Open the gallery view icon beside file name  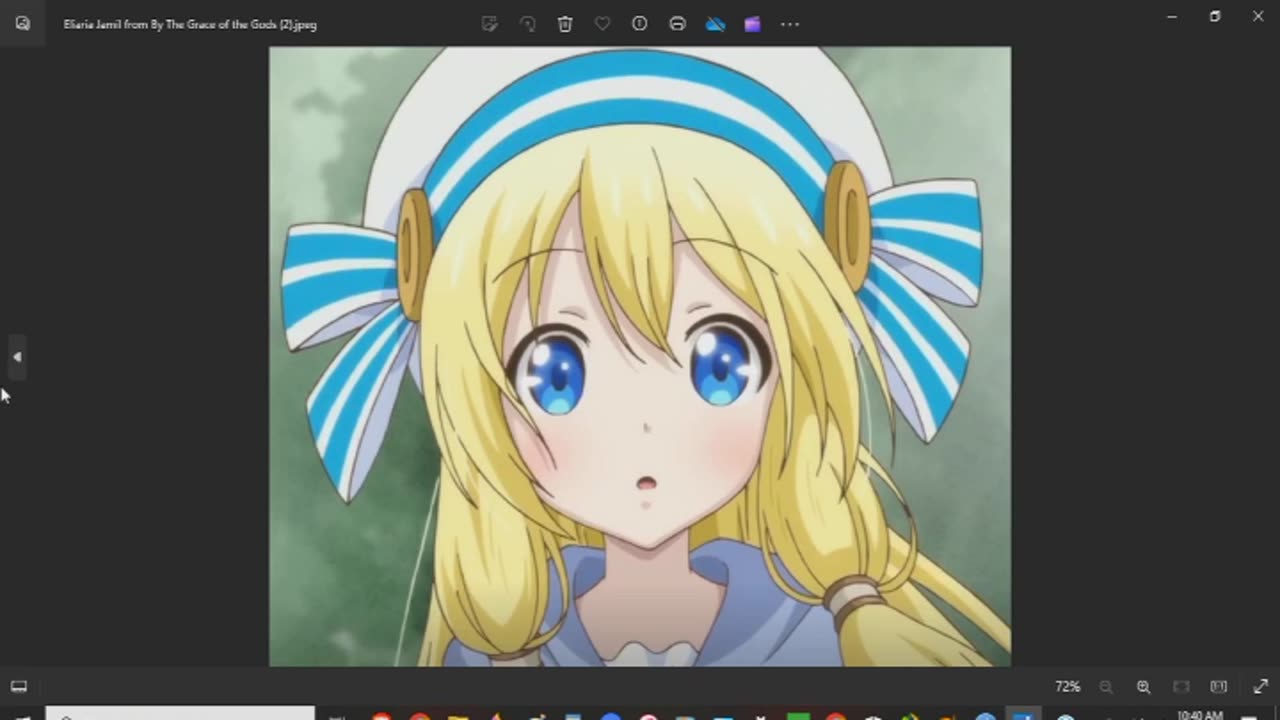tap(22, 24)
